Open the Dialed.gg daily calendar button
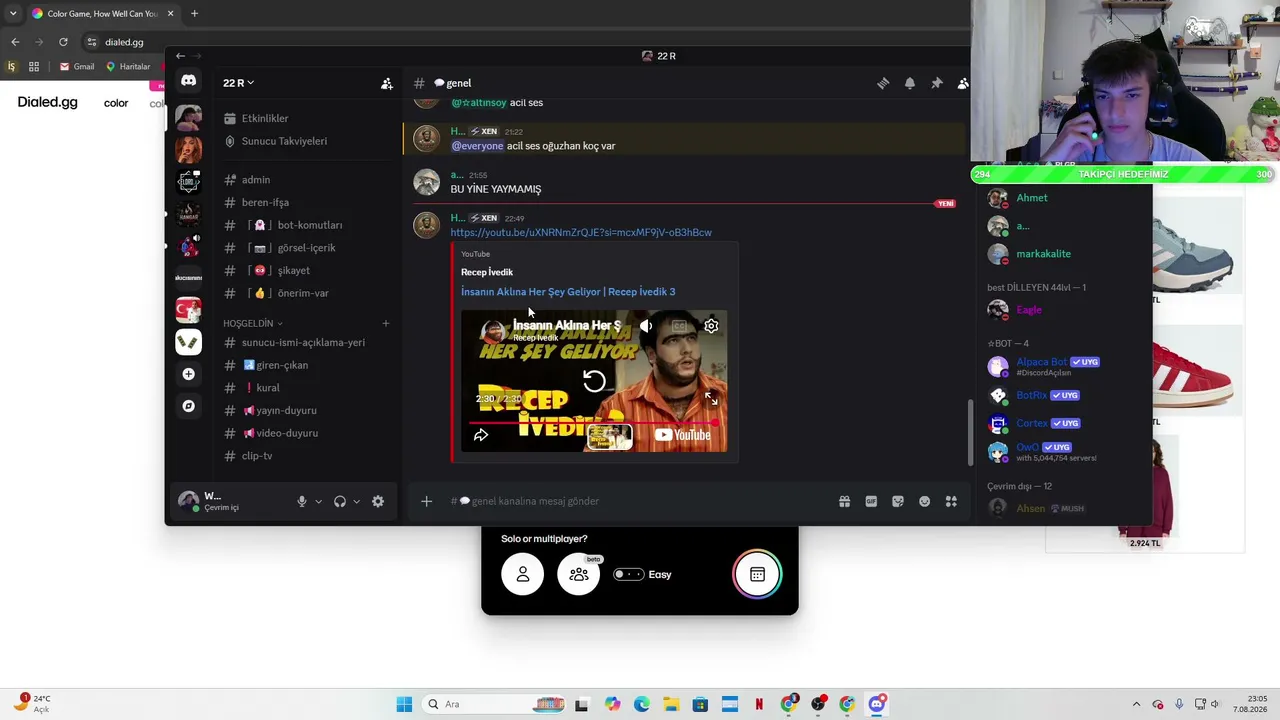The height and width of the screenshot is (720, 1280). (757, 574)
